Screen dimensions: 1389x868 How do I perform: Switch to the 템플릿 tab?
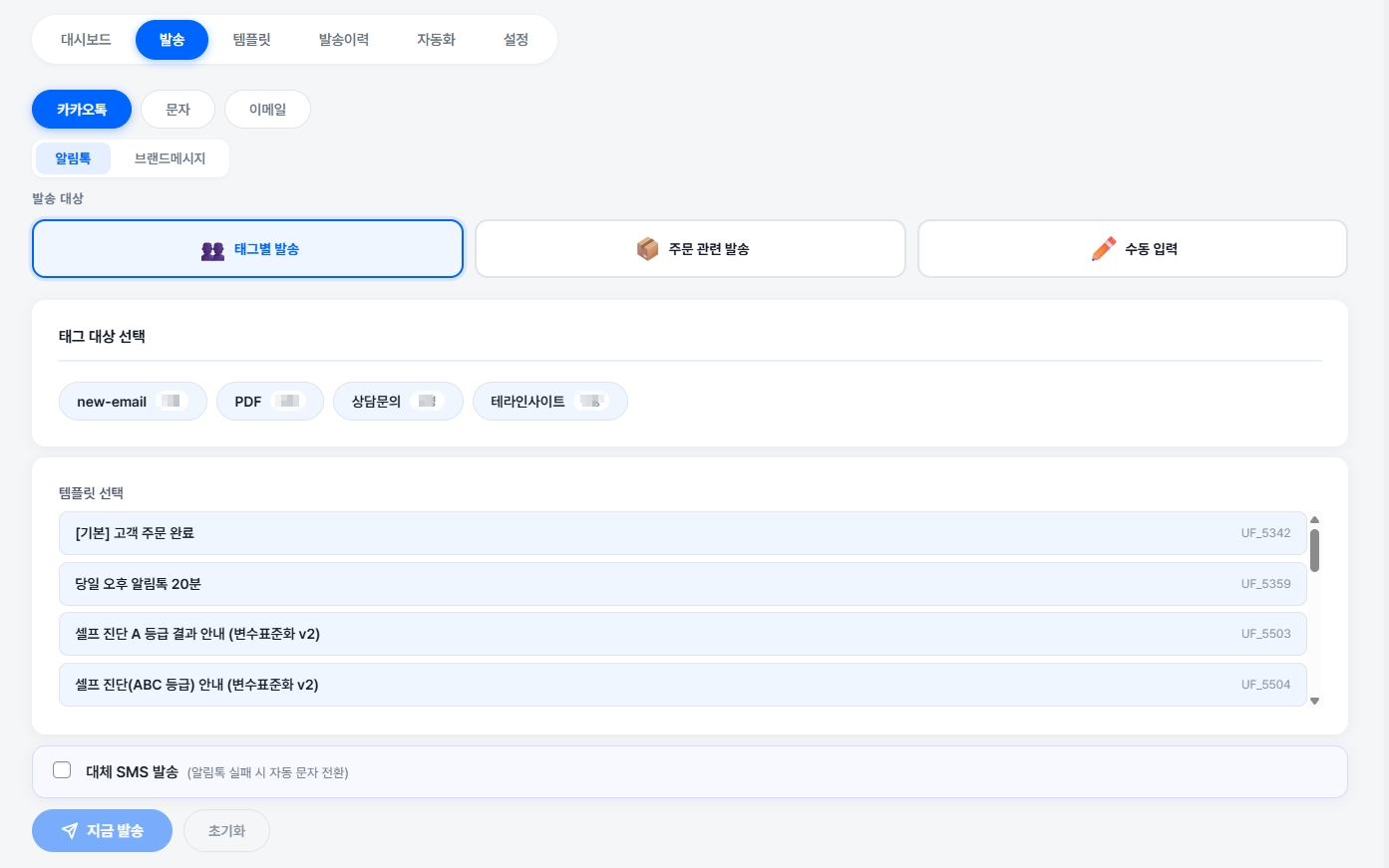(x=252, y=40)
